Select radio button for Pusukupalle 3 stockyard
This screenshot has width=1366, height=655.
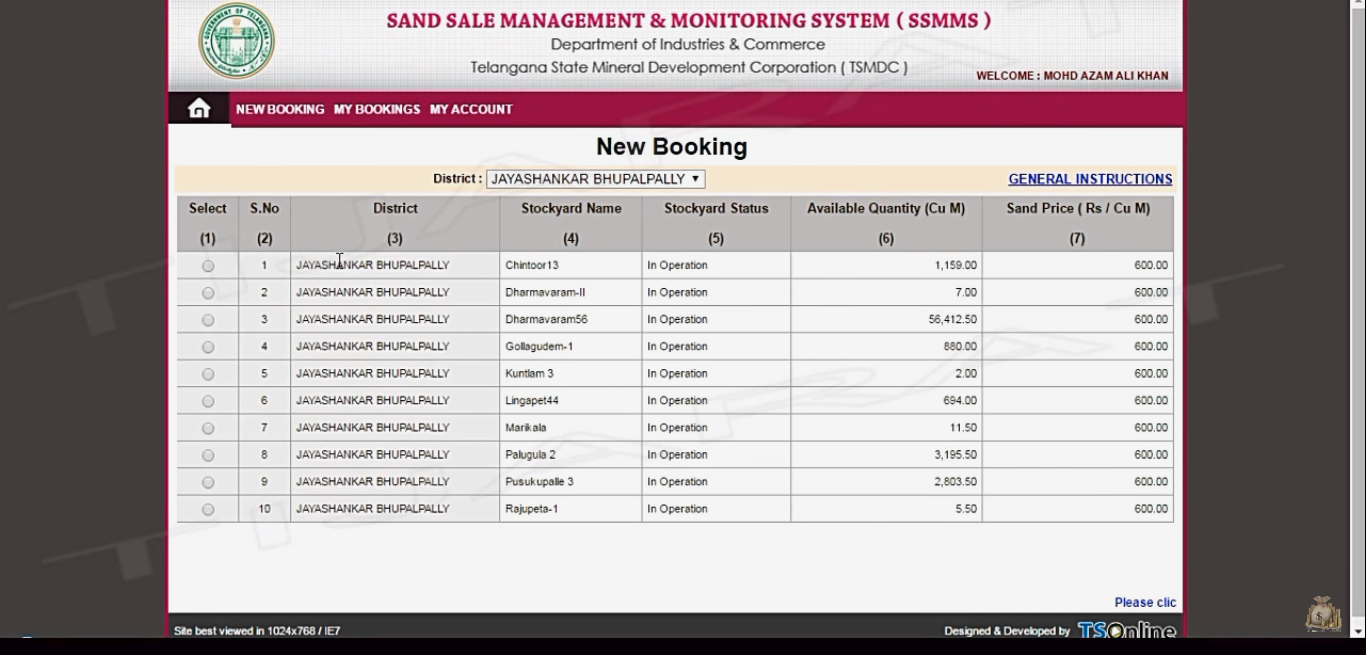coord(208,482)
